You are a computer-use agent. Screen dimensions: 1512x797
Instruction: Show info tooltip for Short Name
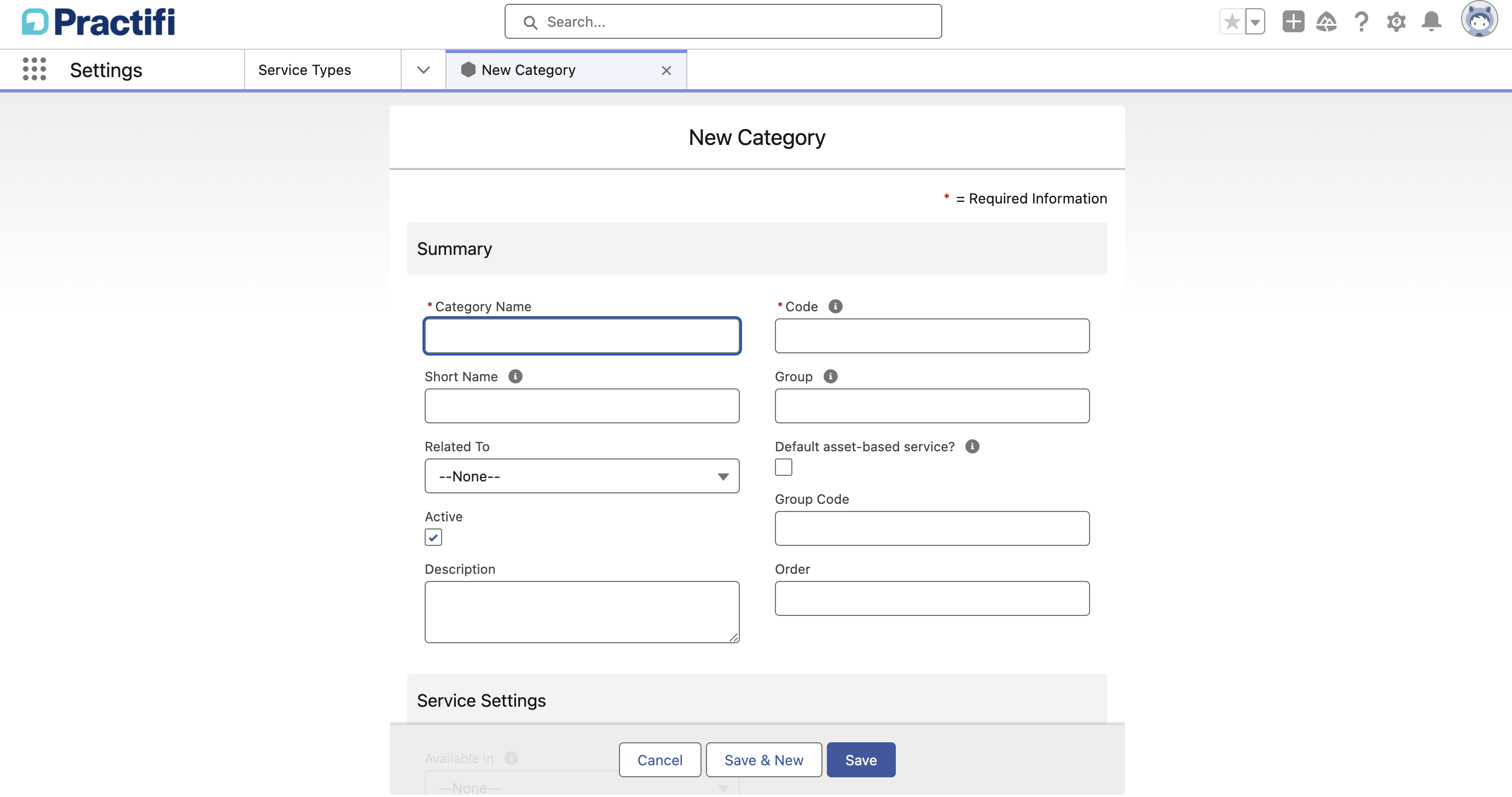515,376
